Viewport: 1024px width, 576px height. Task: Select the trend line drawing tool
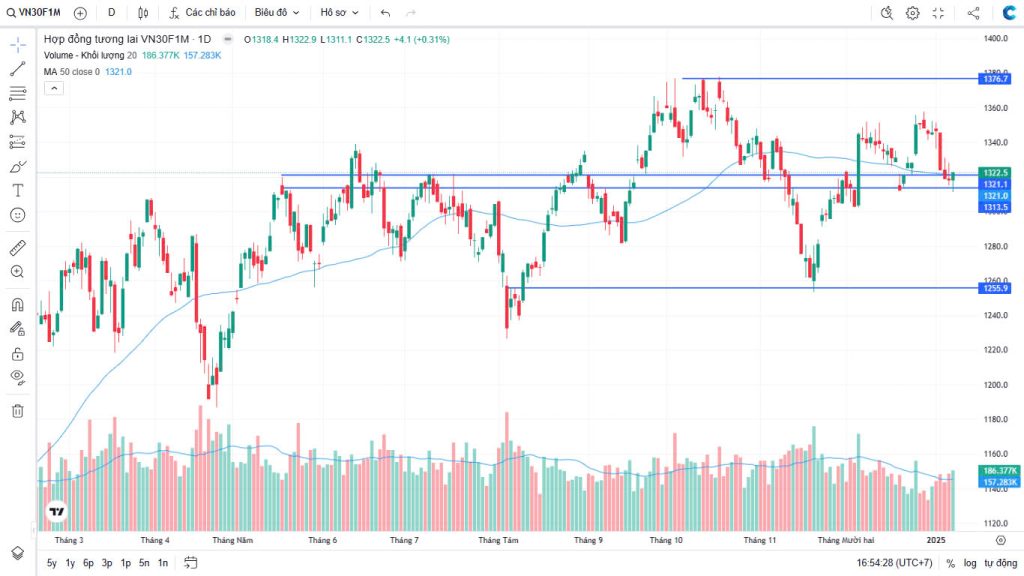point(17,69)
